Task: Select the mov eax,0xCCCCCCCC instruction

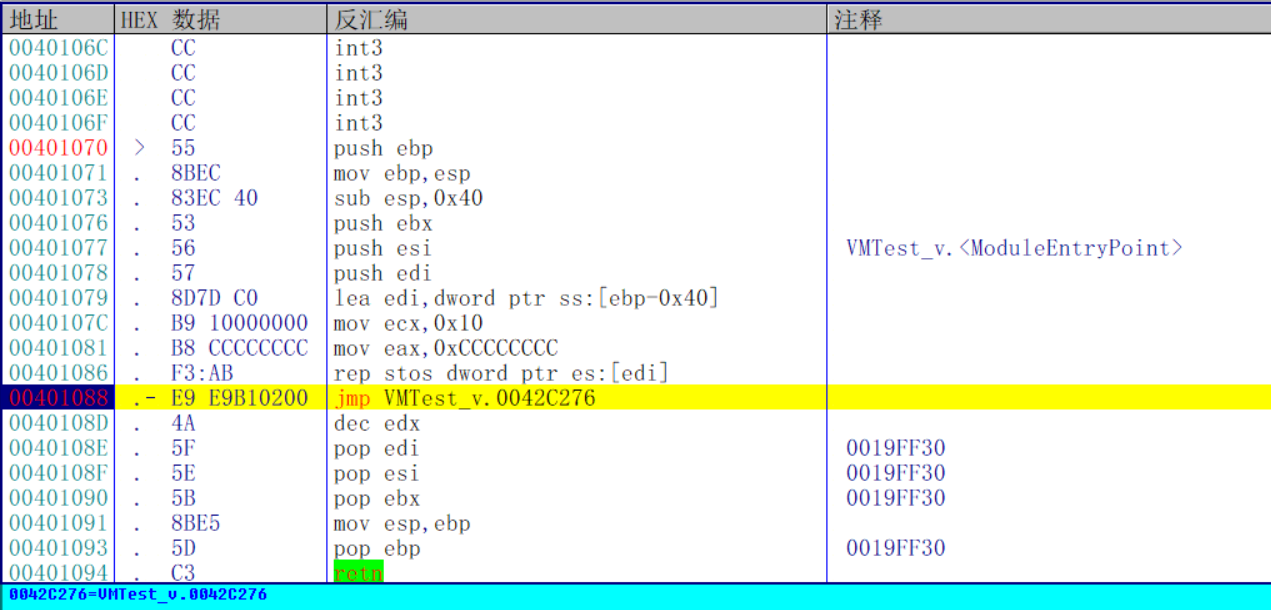Action: click(446, 348)
